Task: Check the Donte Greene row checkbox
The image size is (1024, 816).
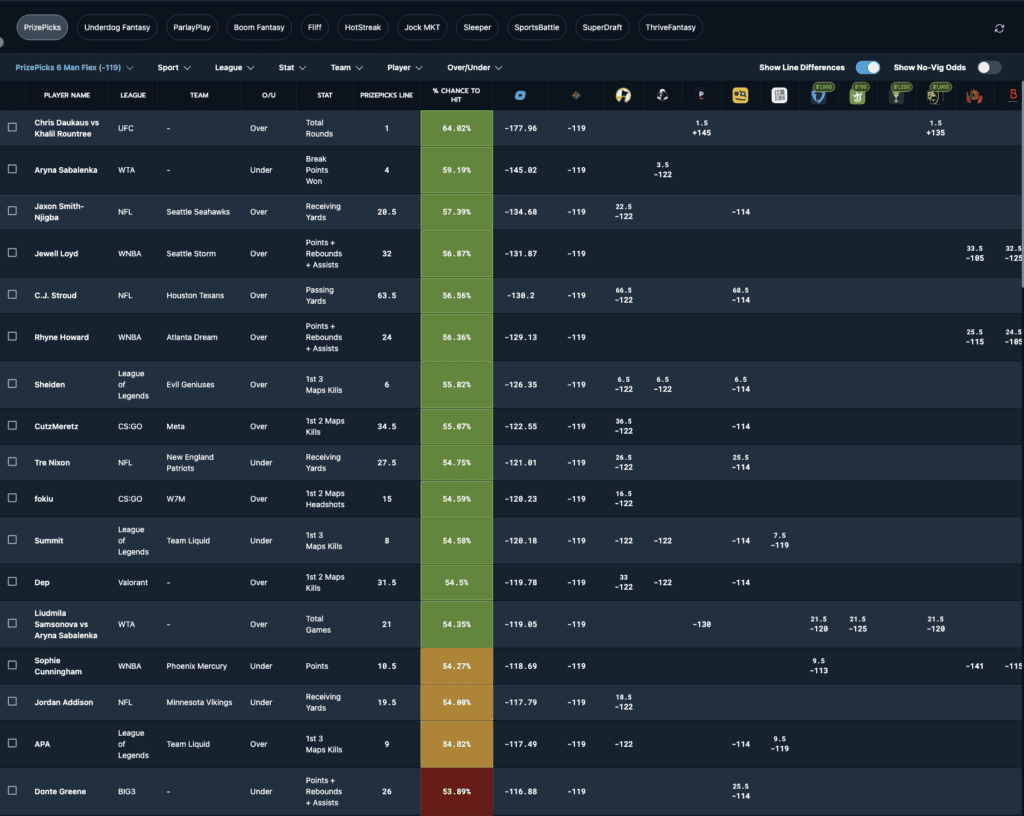Action: (12, 791)
